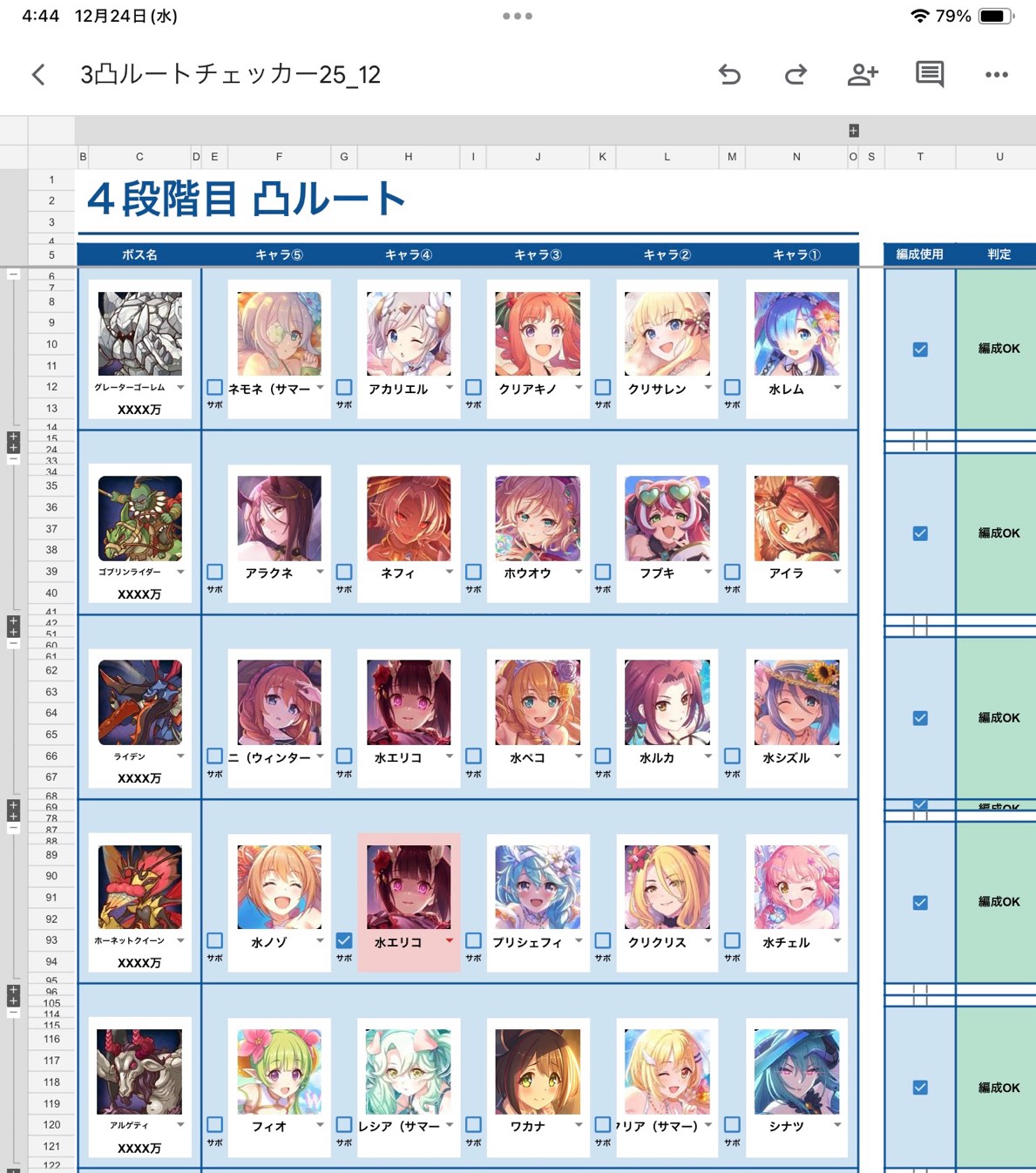This screenshot has width=1036, height=1173.
Task: Expand hidden columns with the plus icon
Action: click(x=854, y=131)
